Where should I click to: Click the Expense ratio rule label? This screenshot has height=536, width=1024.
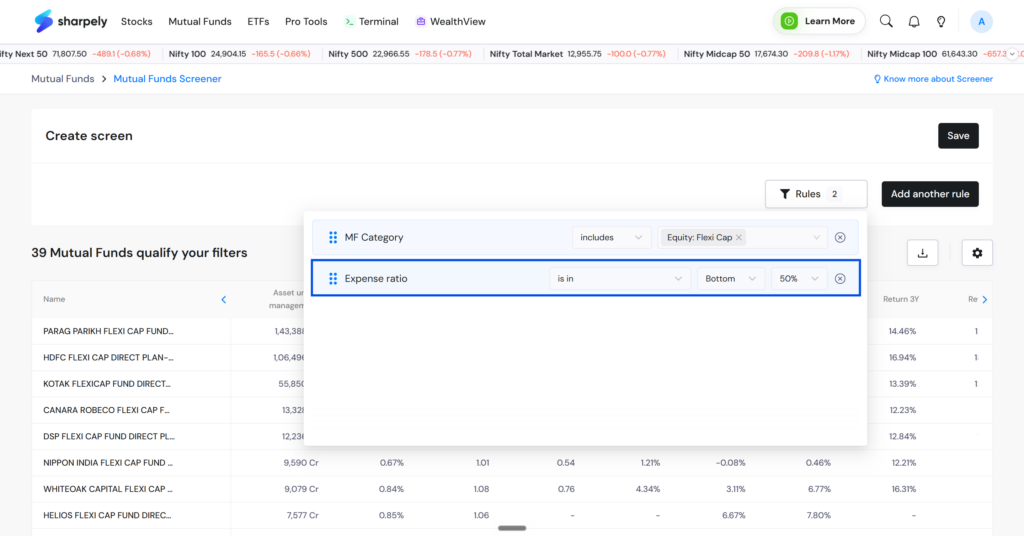point(376,279)
